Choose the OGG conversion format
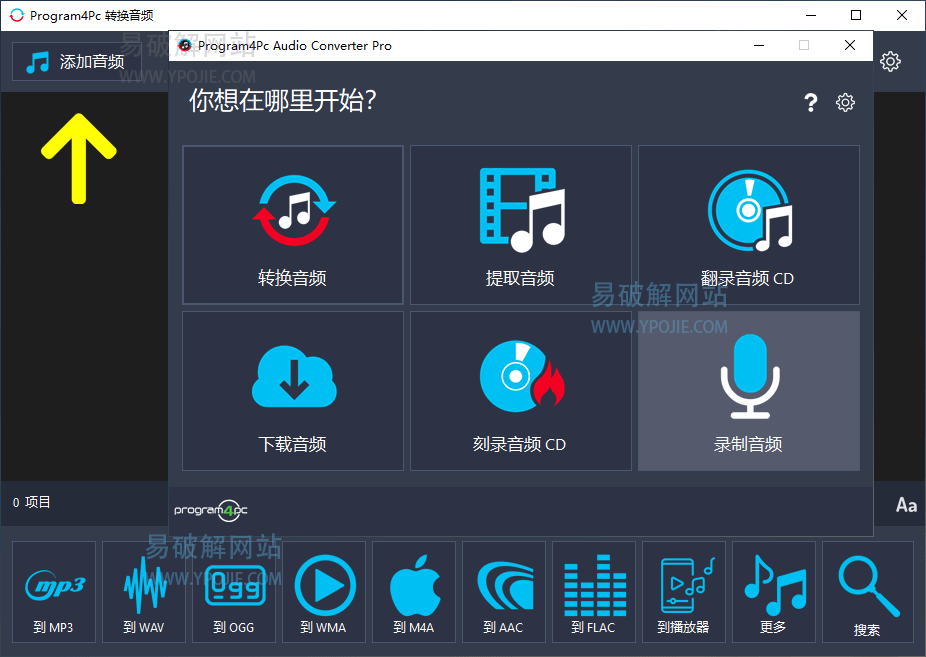 (x=233, y=592)
